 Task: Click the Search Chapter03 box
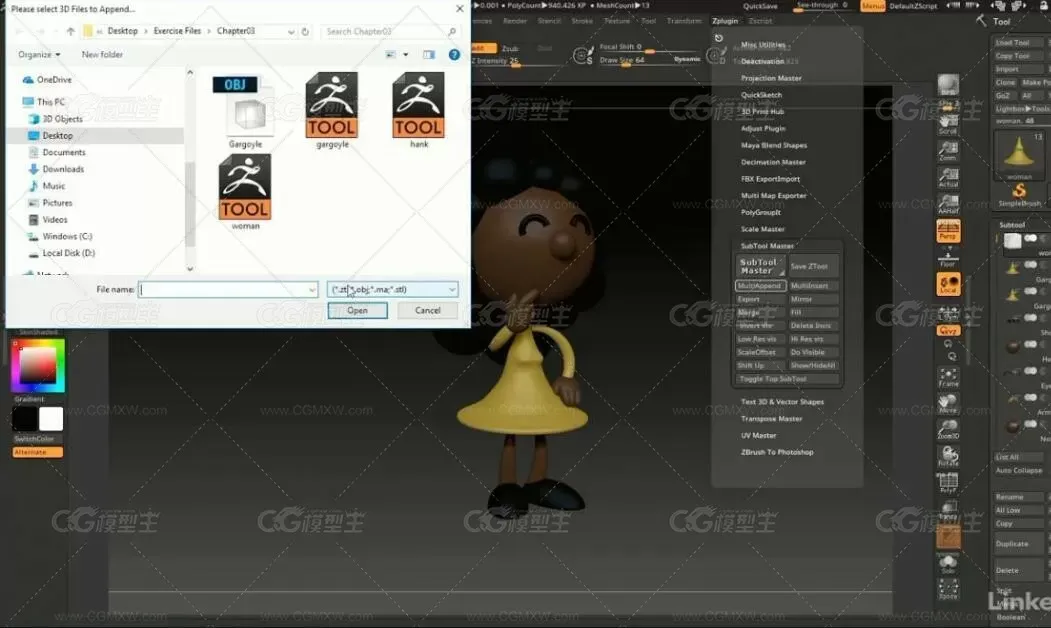[x=390, y=31]
